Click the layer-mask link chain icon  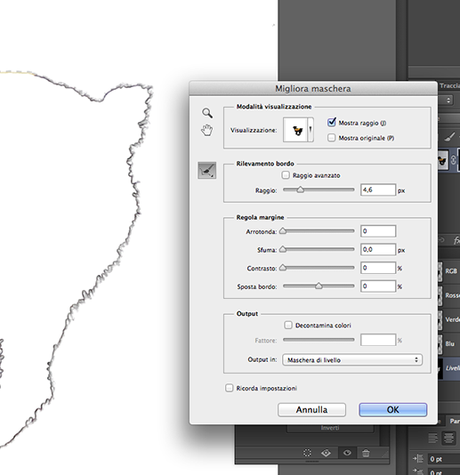point(453,160)
